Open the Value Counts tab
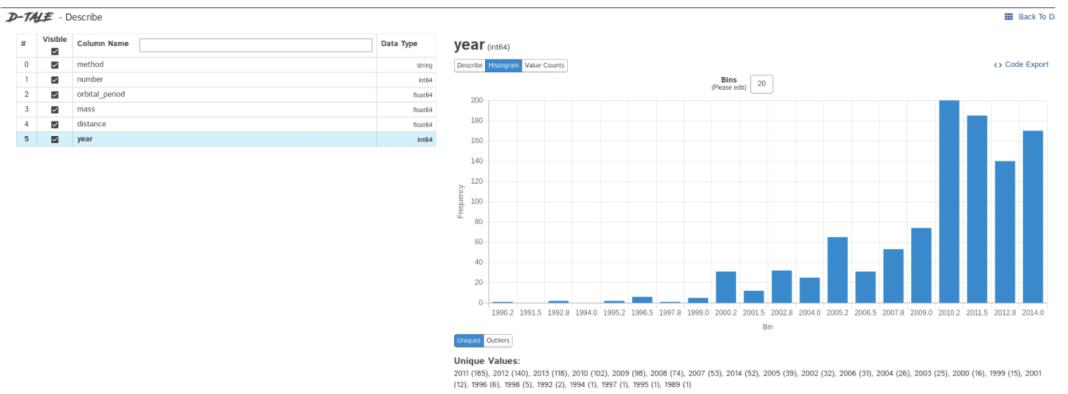1068x394 pixels. coord(544,65)
